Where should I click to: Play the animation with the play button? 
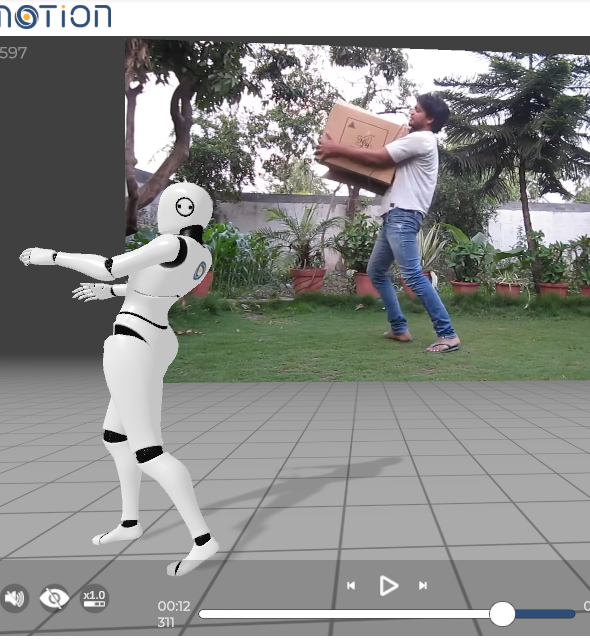[x=388, y=586]
